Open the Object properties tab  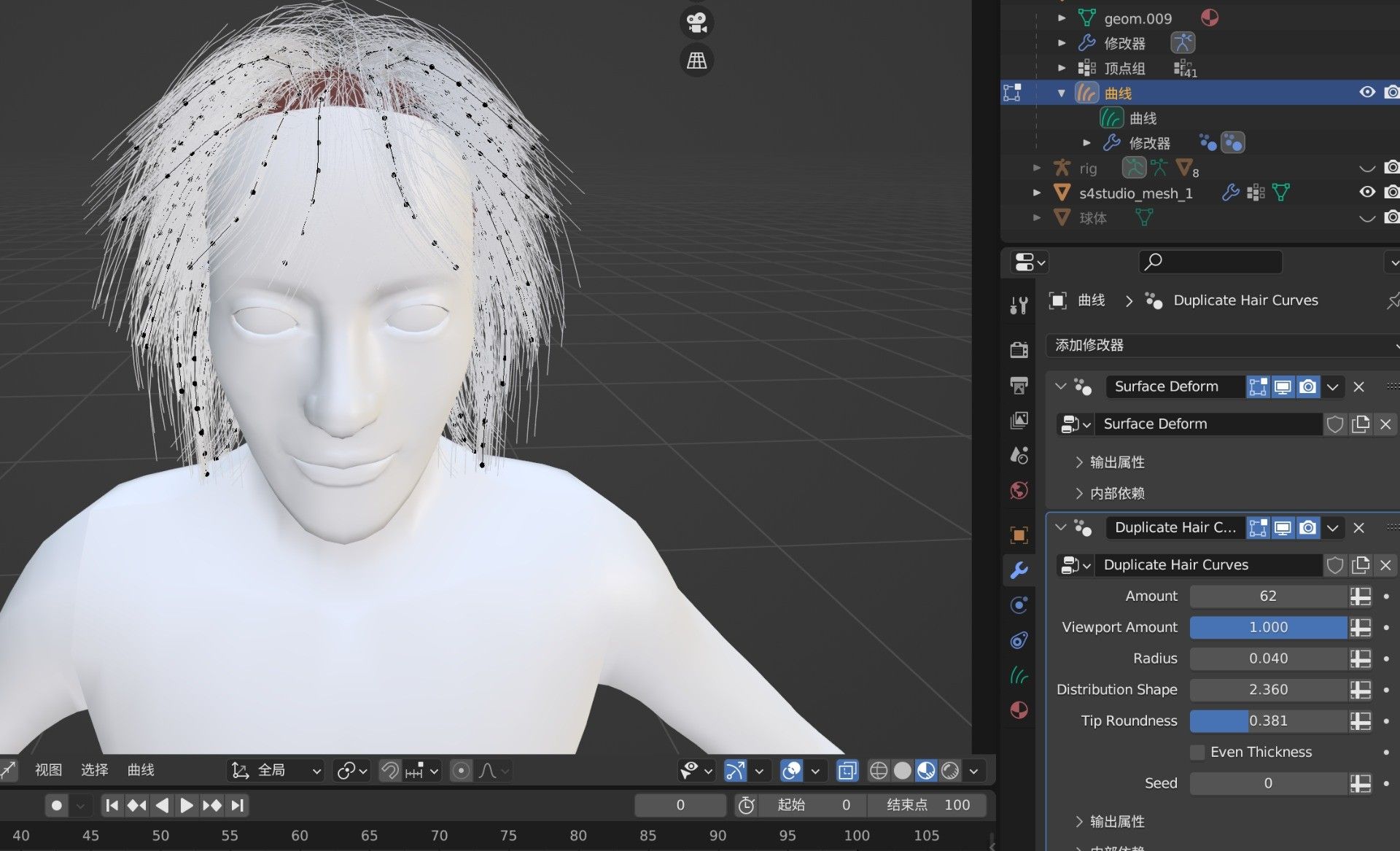click(x=1019, y=535)
